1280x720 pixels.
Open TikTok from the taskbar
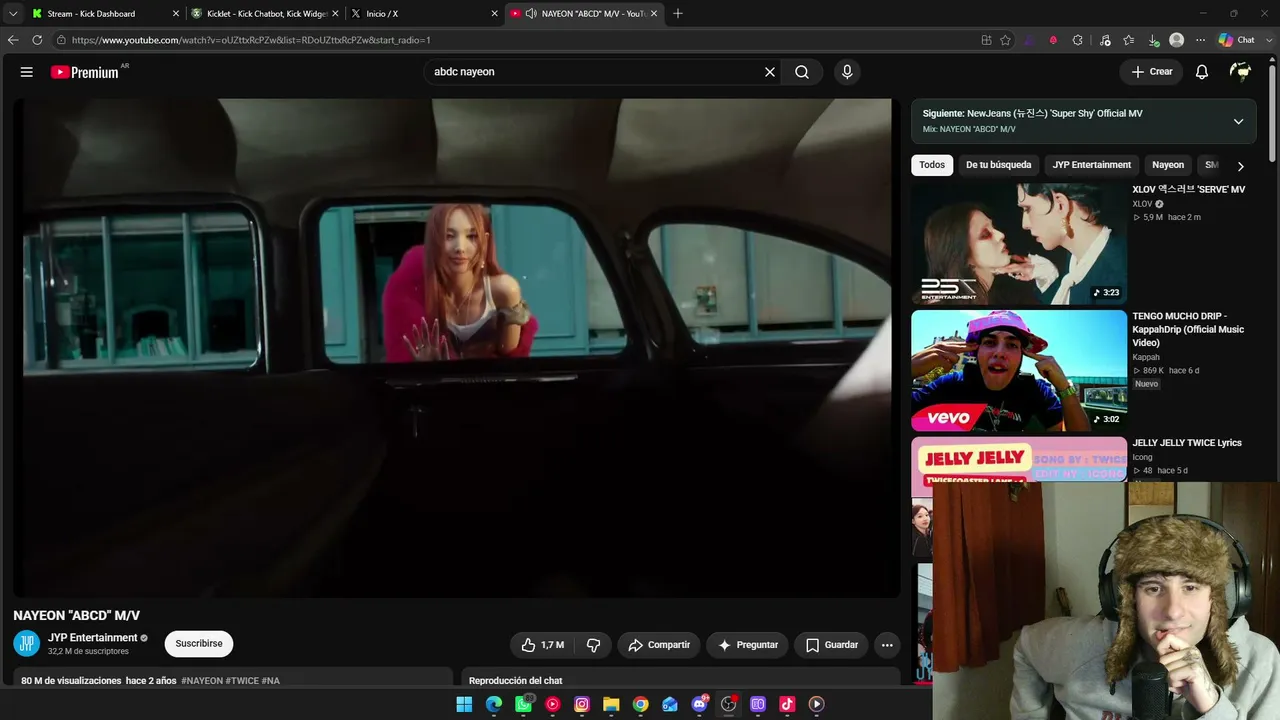(x=787, y=704)
